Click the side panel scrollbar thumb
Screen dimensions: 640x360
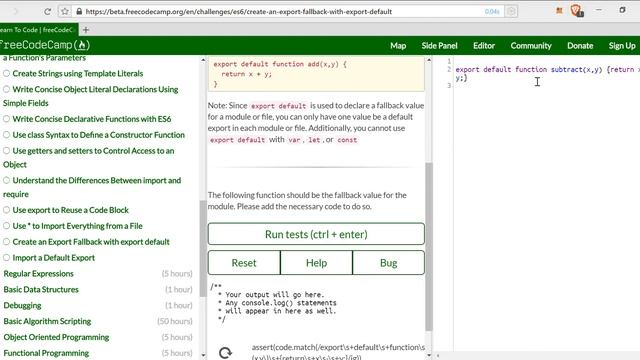203,248
